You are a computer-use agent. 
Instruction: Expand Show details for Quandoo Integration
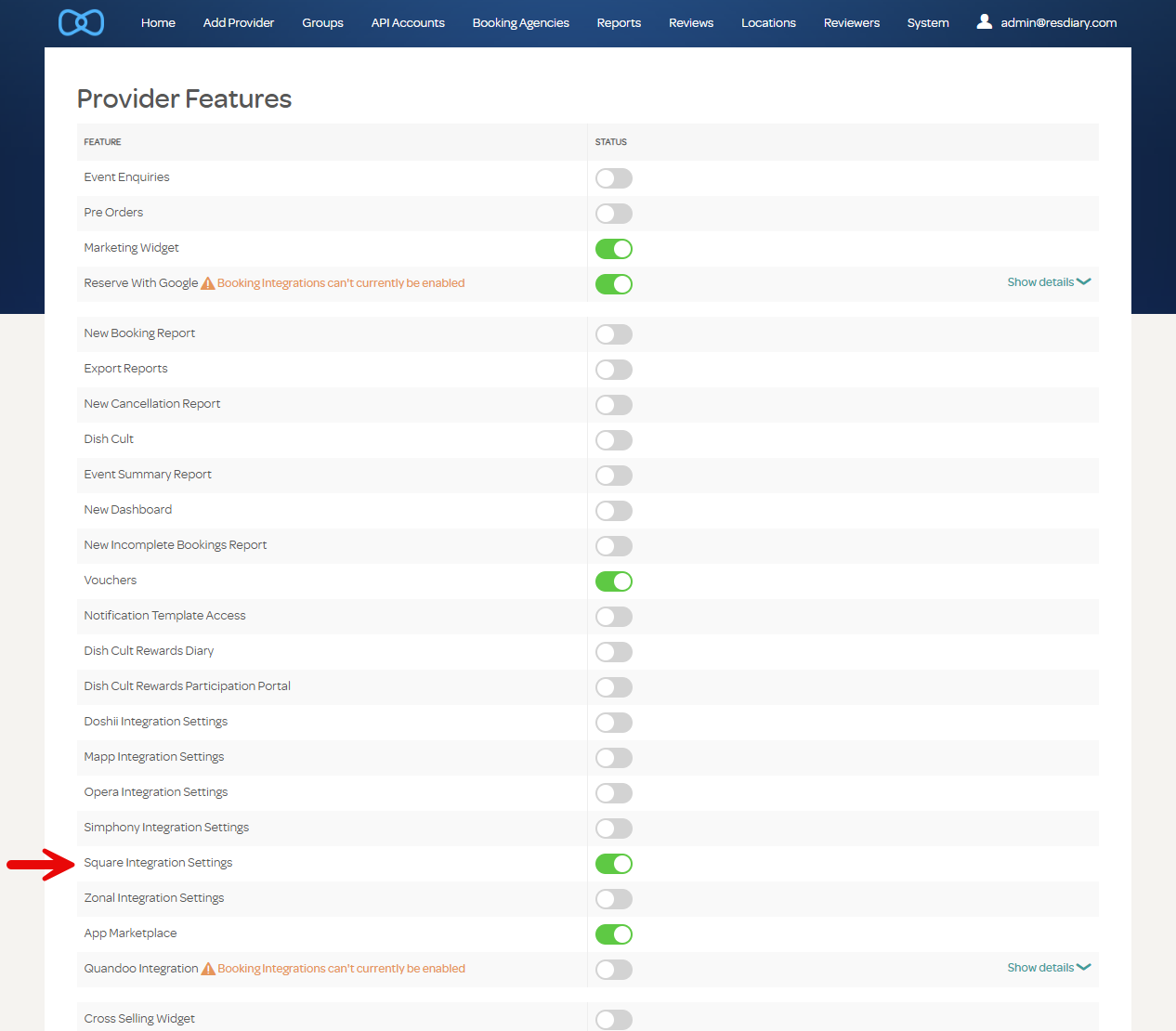tap(1049, 968)
